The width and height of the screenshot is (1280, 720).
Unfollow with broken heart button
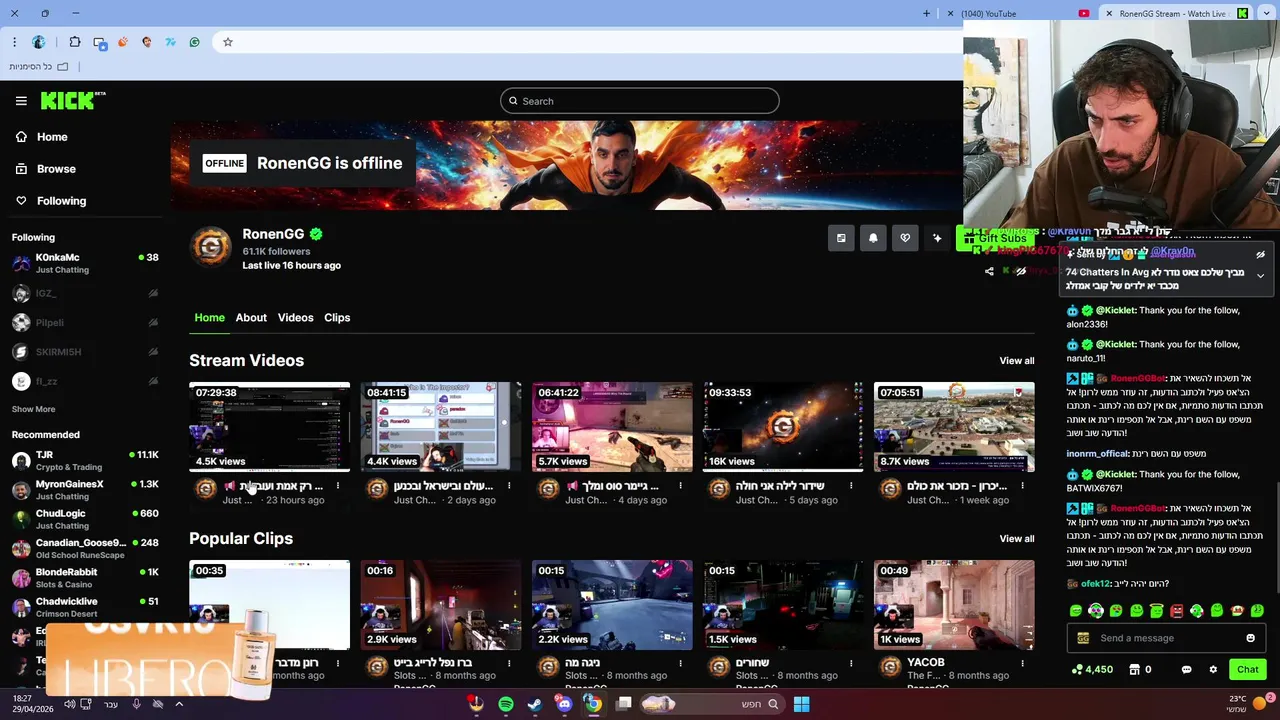pos(905,238)
